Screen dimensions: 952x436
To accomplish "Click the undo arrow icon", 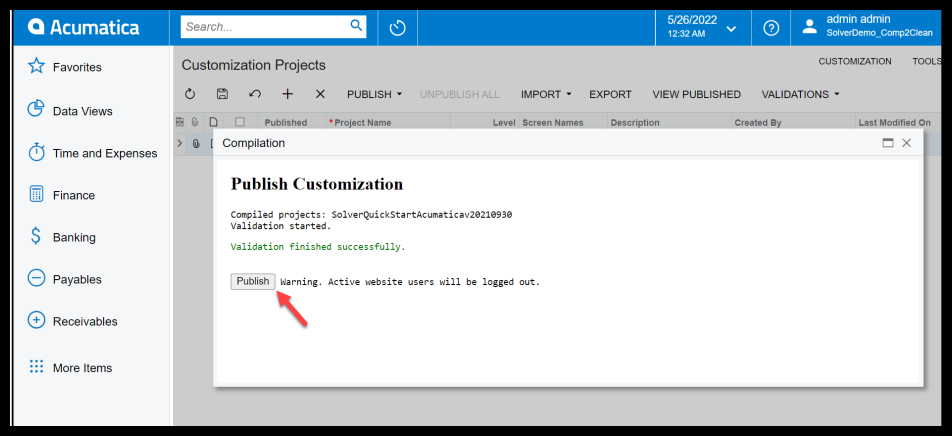I will pos(255,94).
